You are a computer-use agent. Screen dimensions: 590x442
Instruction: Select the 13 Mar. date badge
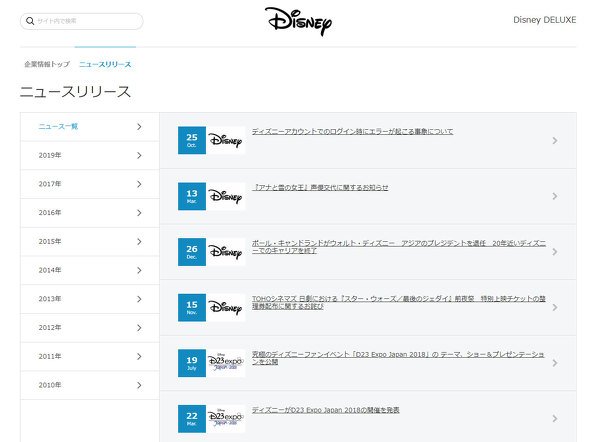click(x=192, y=196)
